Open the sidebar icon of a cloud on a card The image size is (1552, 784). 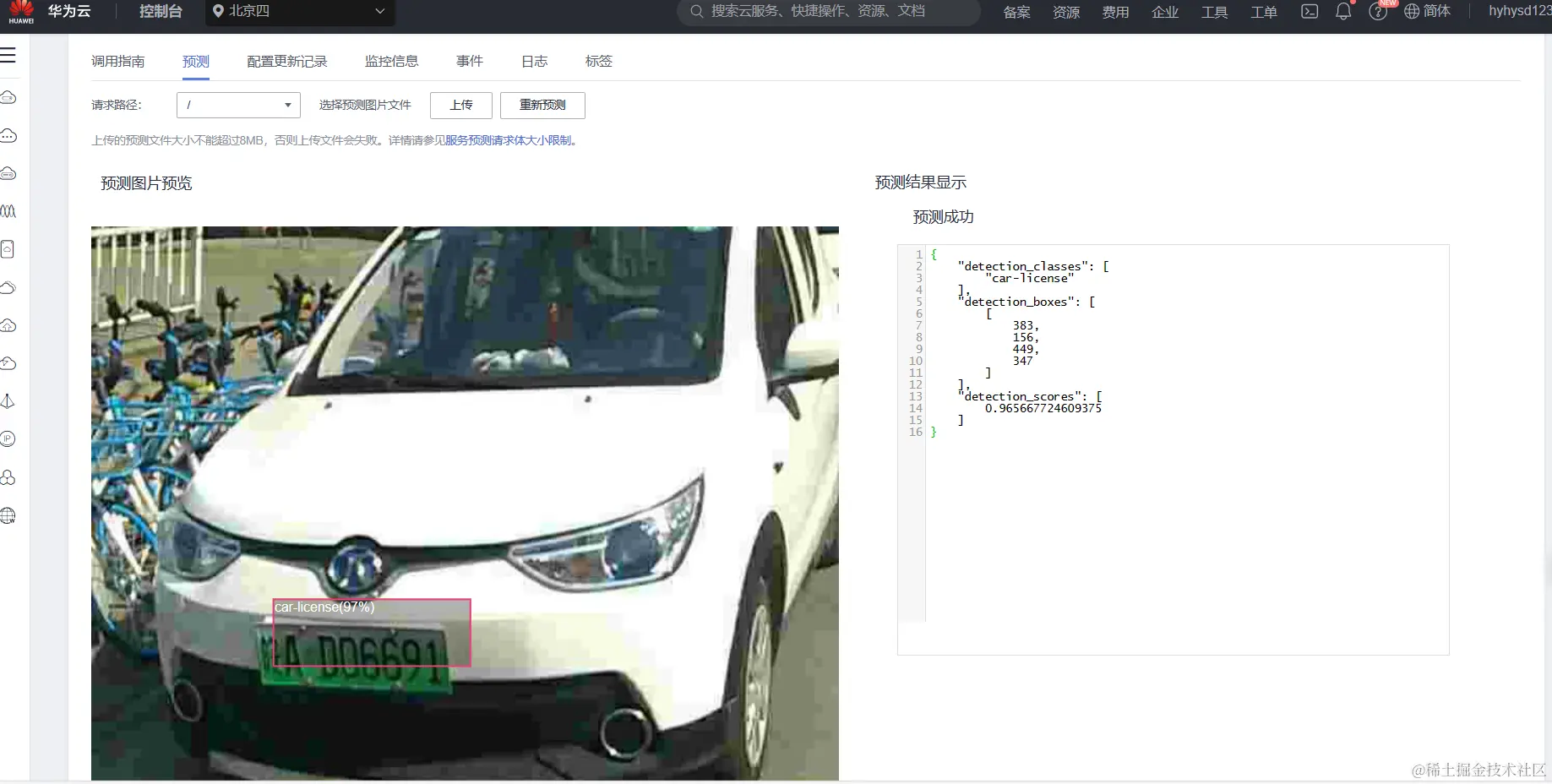8,249
